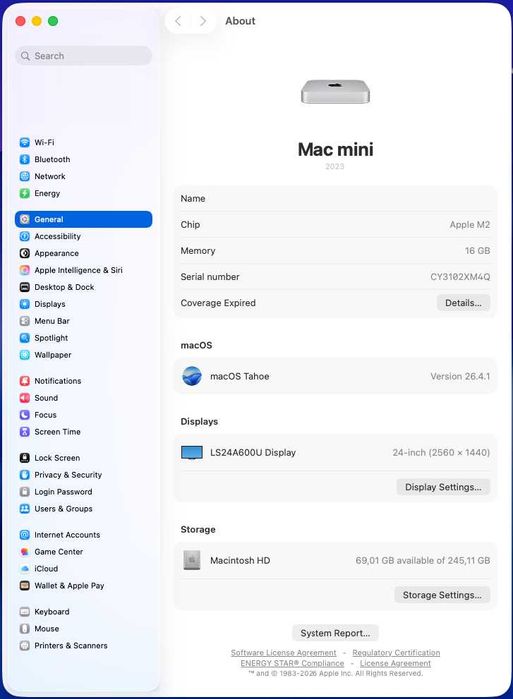This screenshot has height=699, width=513.
Task: Click the Desktop & Dock icon
Action: click(25, 287)
